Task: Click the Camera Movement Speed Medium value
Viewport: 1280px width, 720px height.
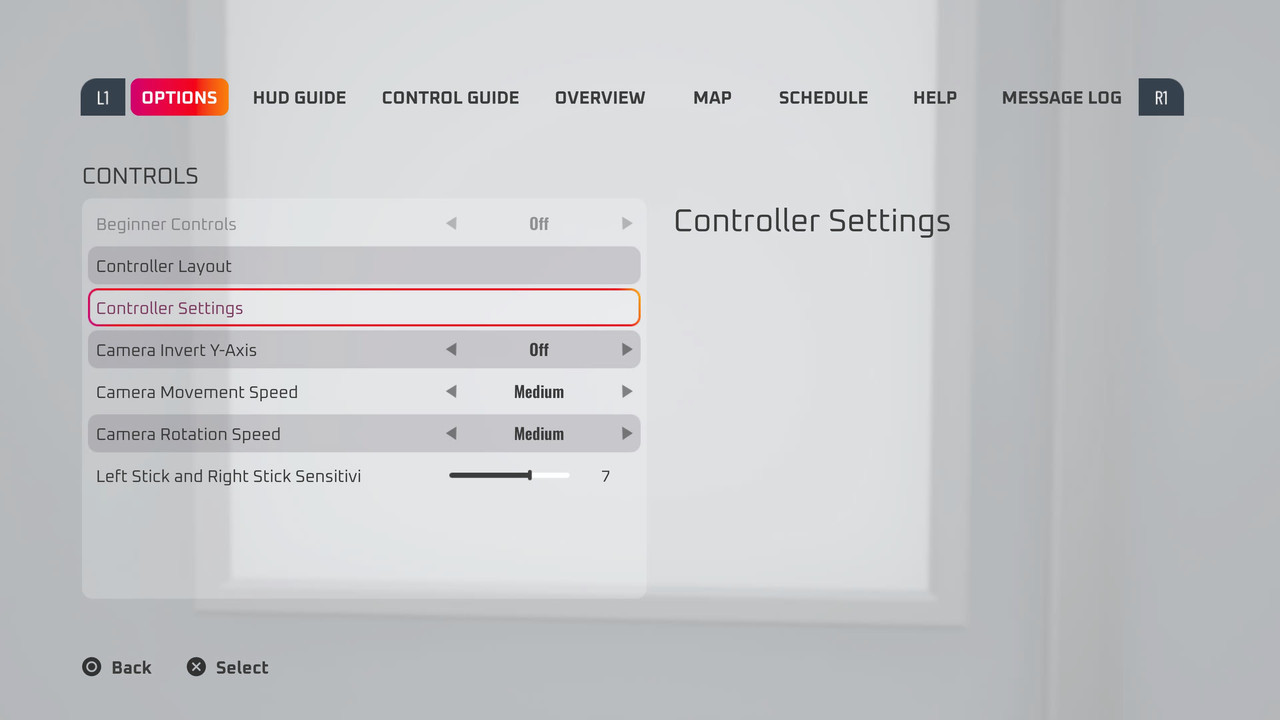Action: [539, 392]
